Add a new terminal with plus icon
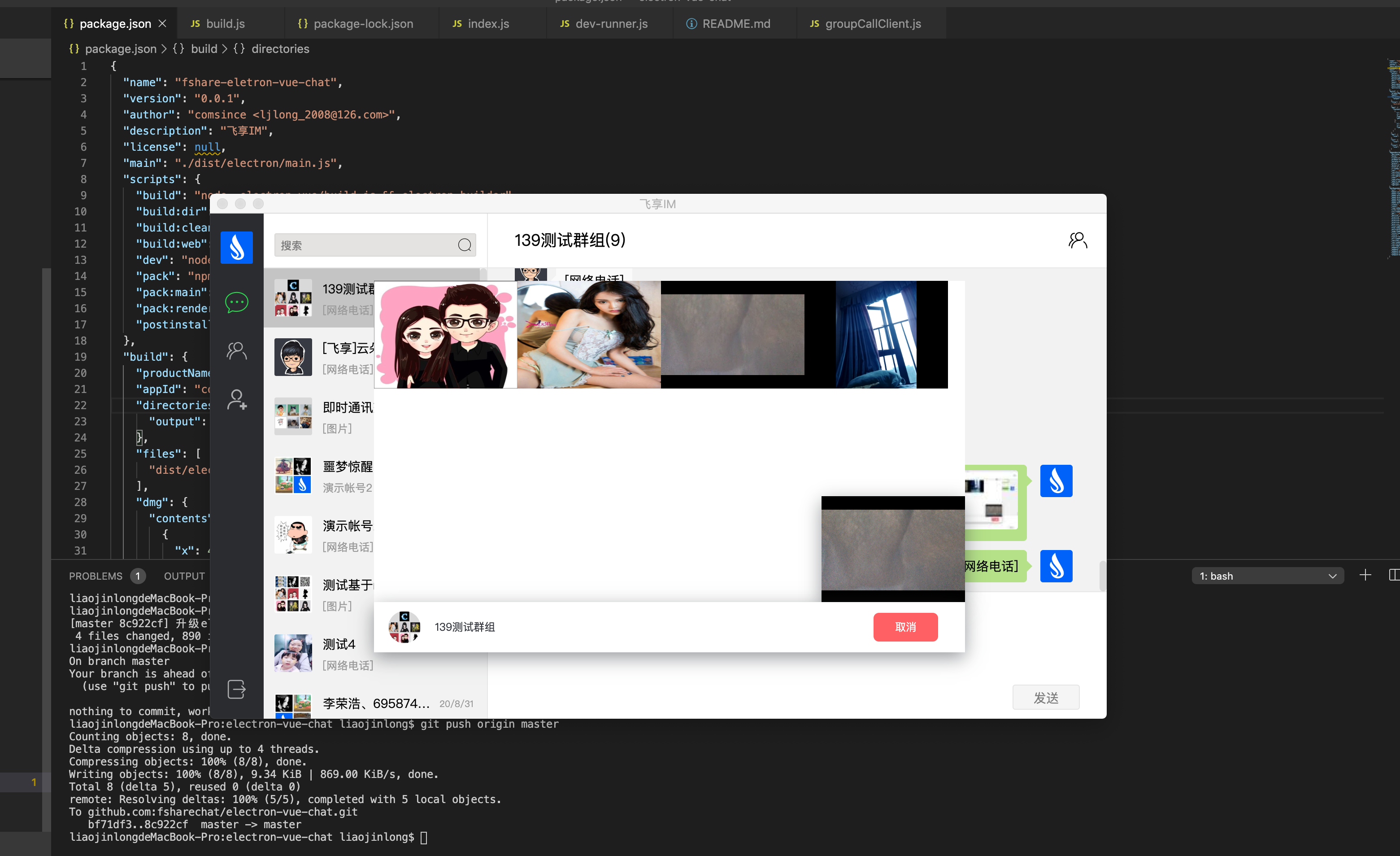Screen dimensions: 1400x856 tap(1365, 575)
